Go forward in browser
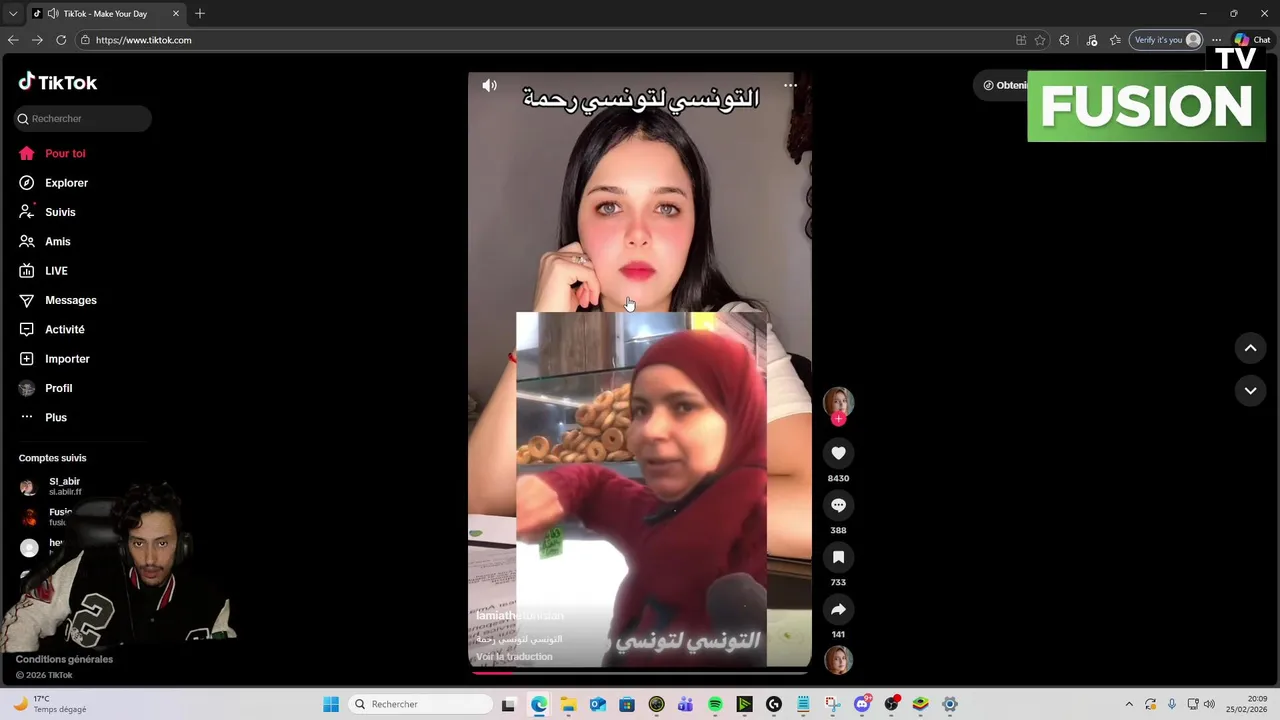This screenshot has width=1280, height=720. click(37, 40)
